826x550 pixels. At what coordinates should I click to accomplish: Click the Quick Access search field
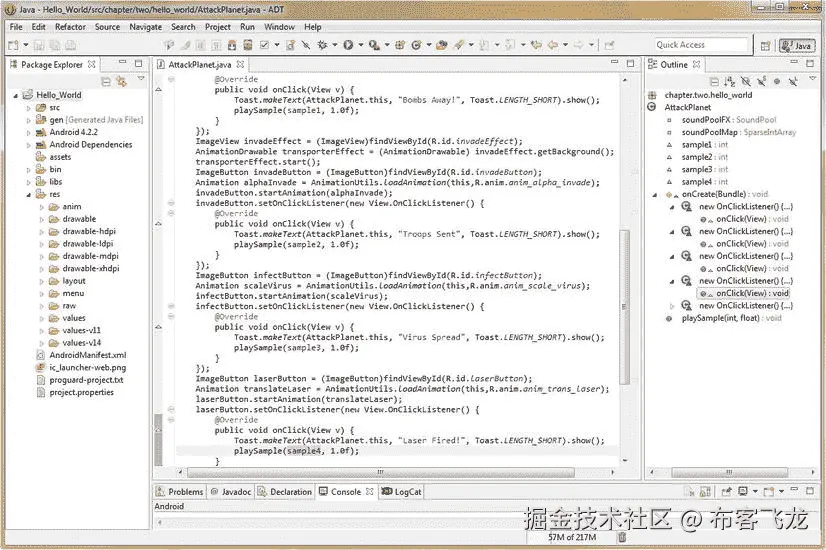pyautogui.click(x=701, y=45)
